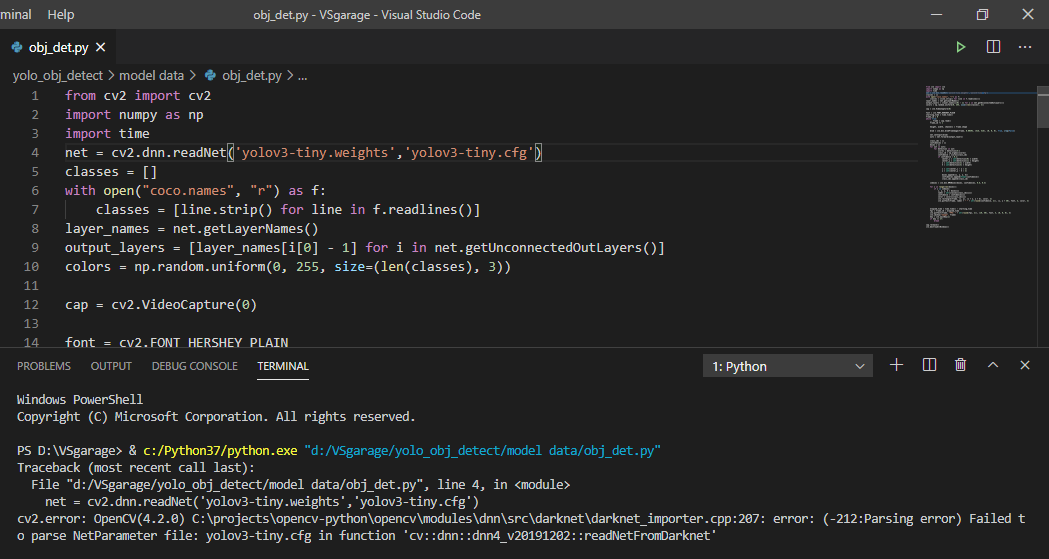Viewport: 1049px width, 559px height.
Task: Click the Python file icon in tab
Action: tap(17, 47)
